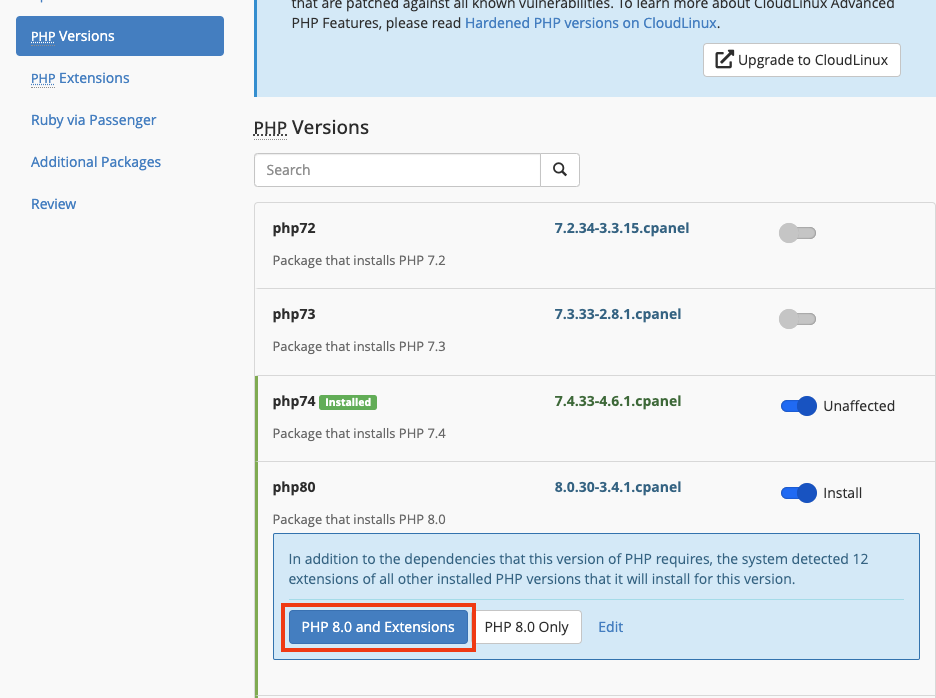The image size is (936, 698).
Task: Click the Upgrade to CloudLinux button
Action: click(802, 60)
